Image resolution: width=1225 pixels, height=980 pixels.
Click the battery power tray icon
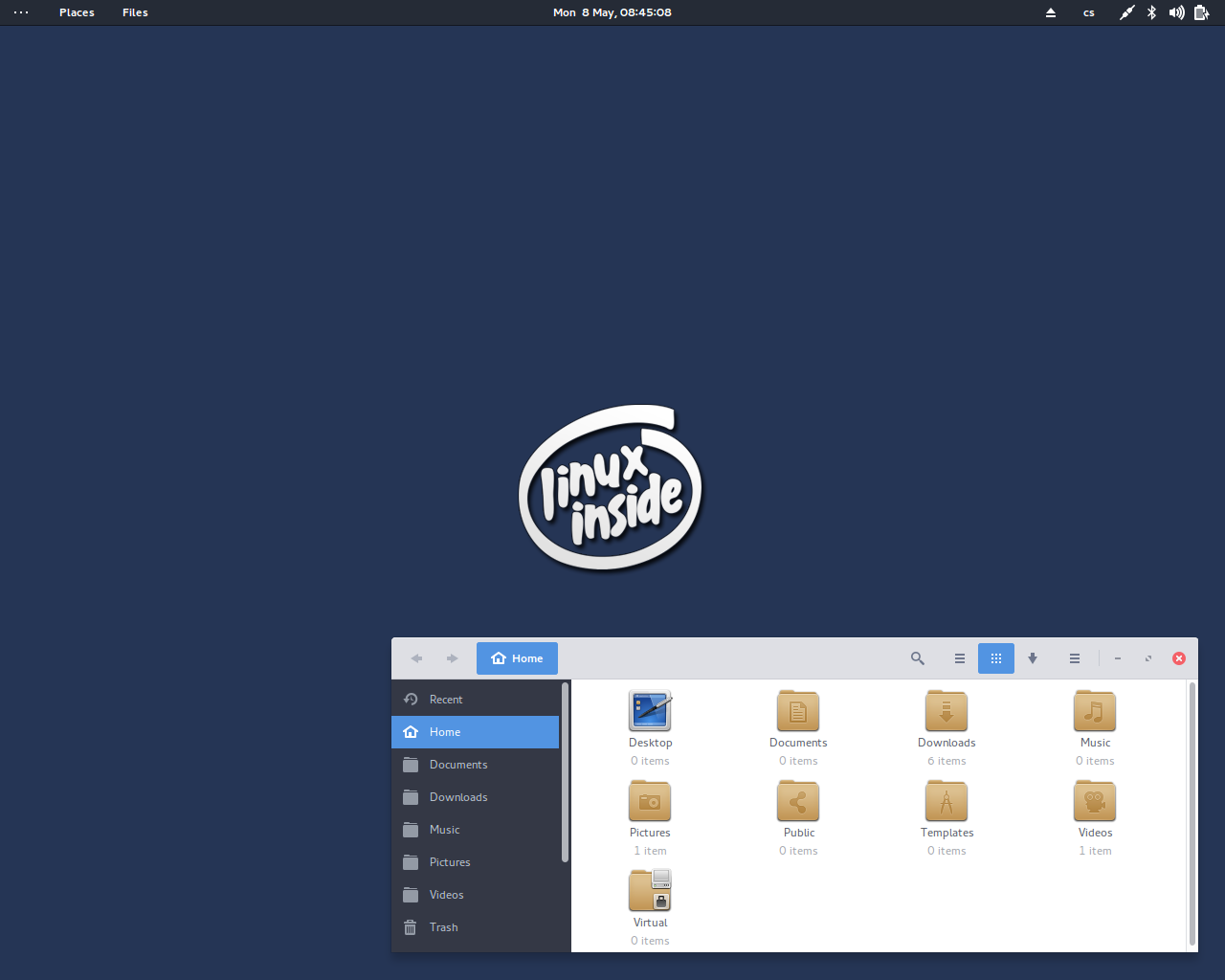1202,12
